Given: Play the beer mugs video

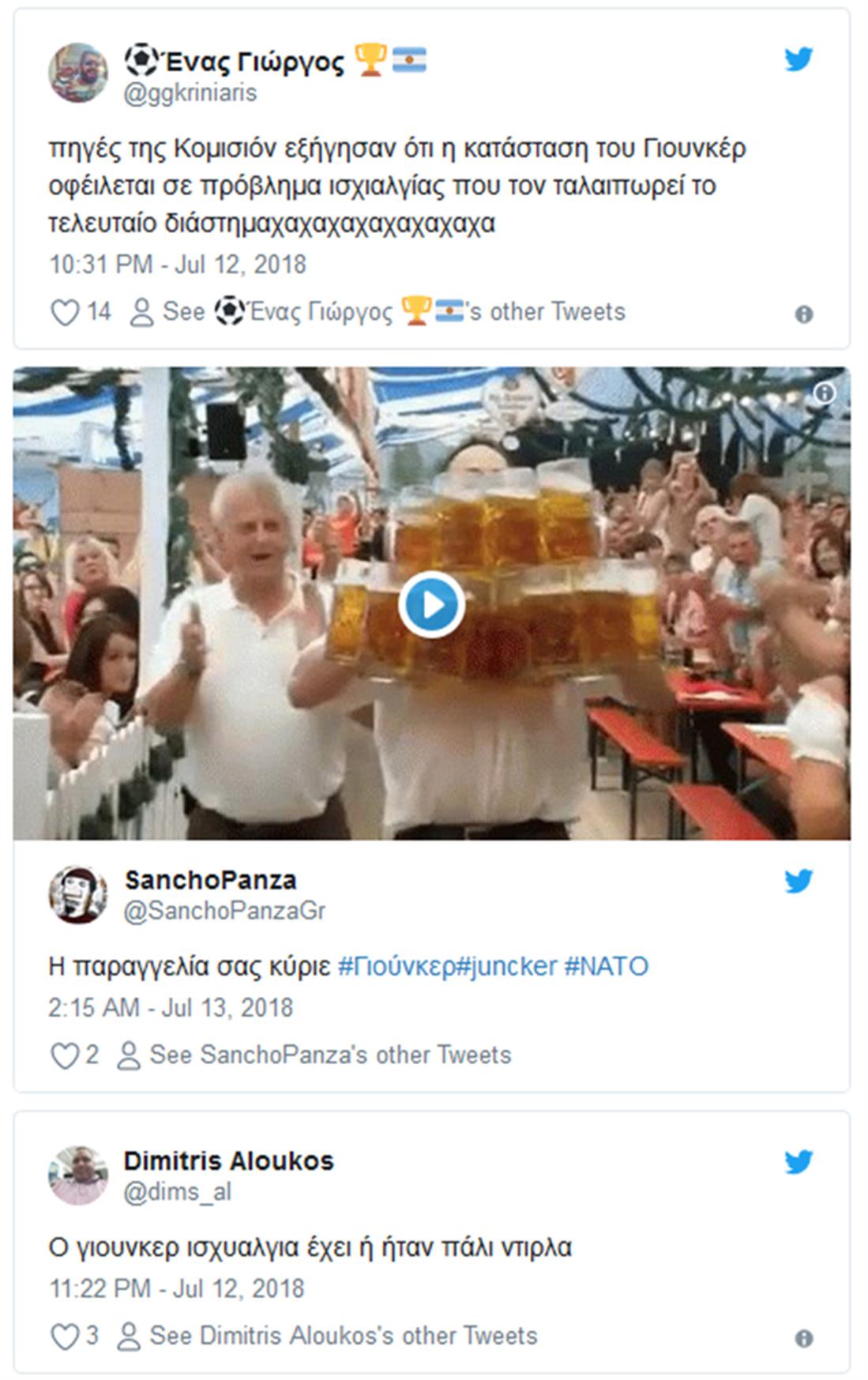Looking at the screenshot, I should tap(431, 604).
